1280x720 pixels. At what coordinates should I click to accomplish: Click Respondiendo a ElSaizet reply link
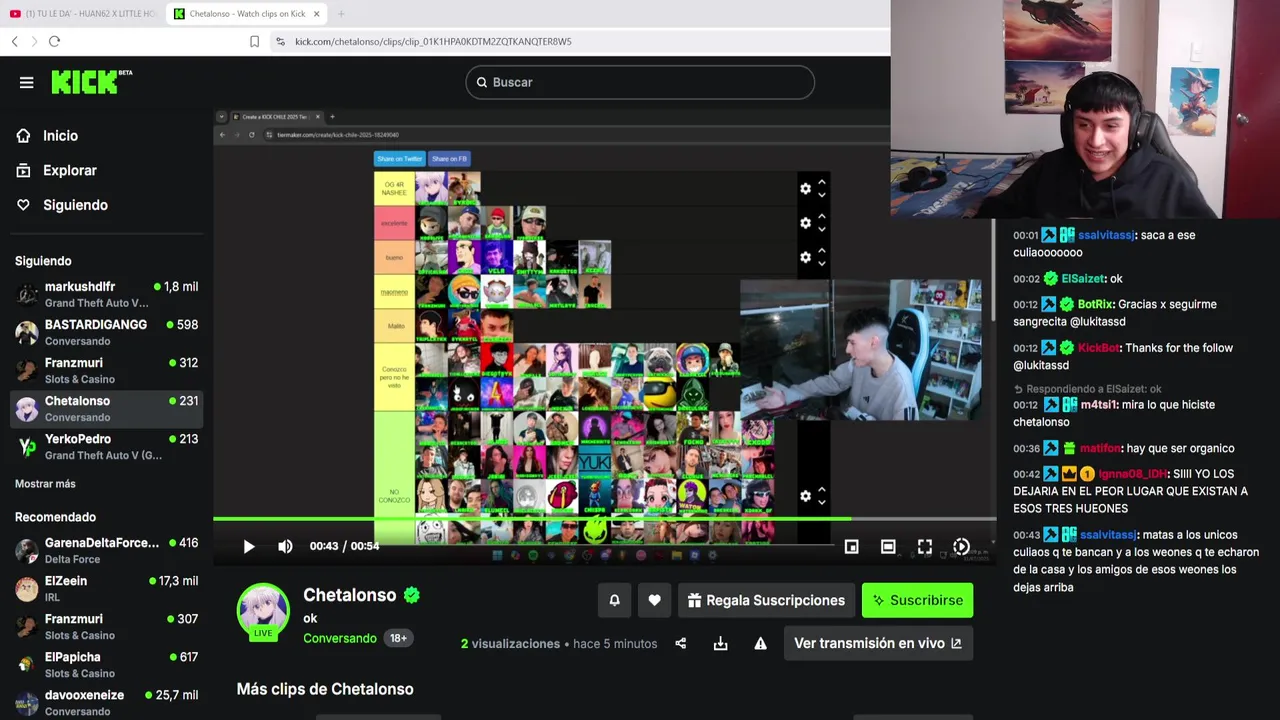click(1087, 389)
